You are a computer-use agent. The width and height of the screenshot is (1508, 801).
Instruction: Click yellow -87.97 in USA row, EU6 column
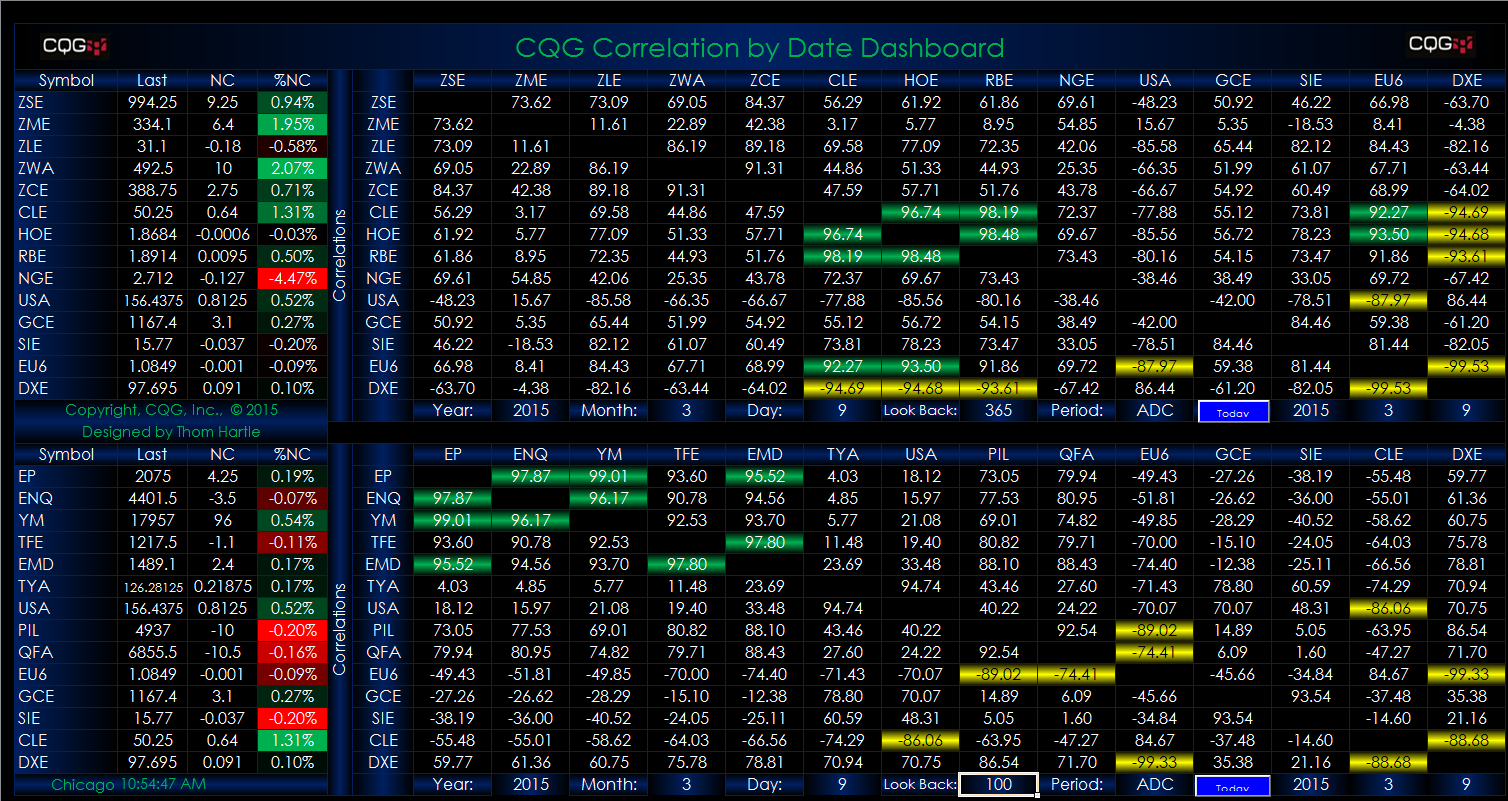point(1388,300)
